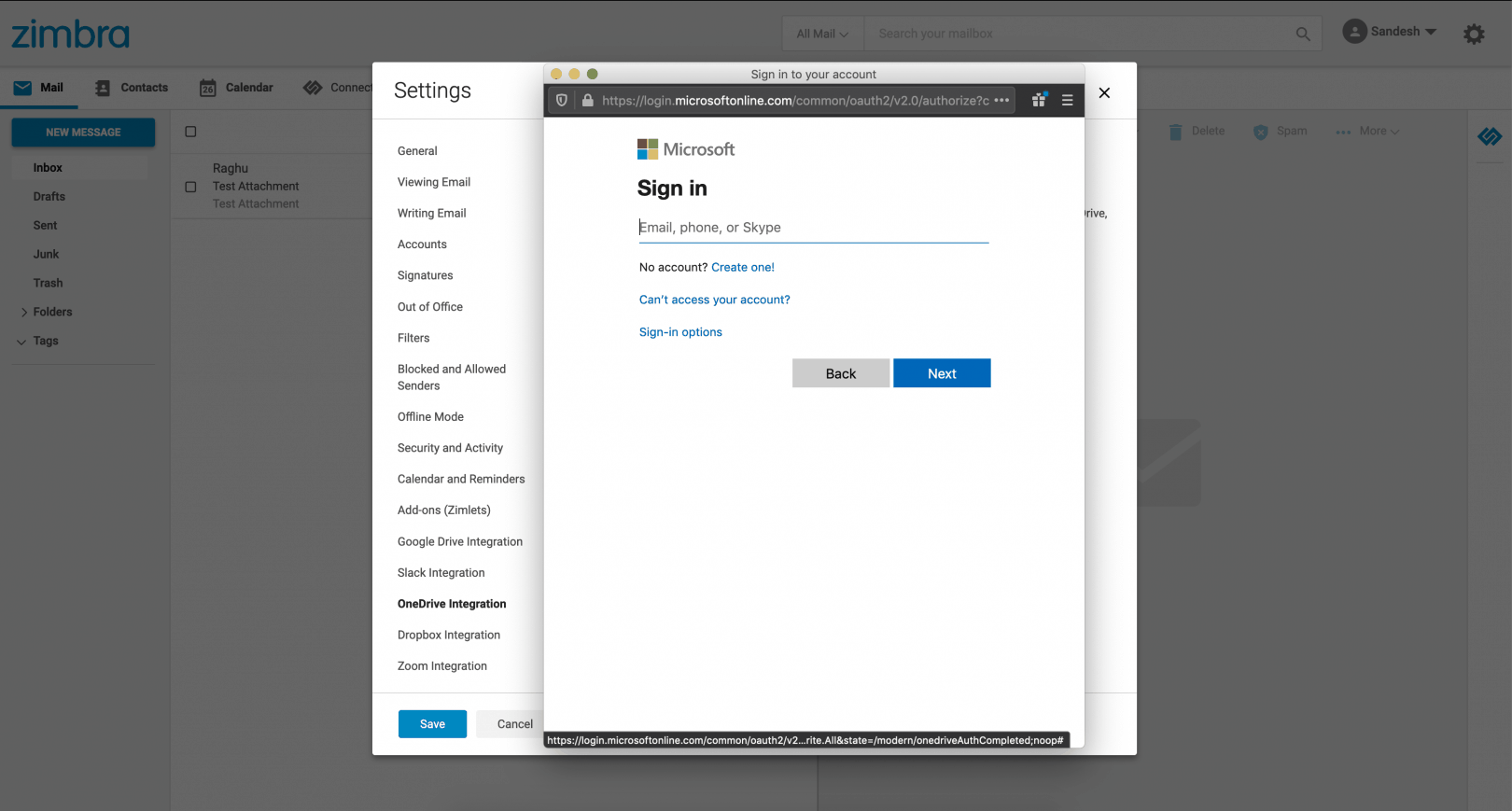The width and height of the screenshot is (1512, 811).
Task: Click the Contacts card icon
Action: [103, 88]
